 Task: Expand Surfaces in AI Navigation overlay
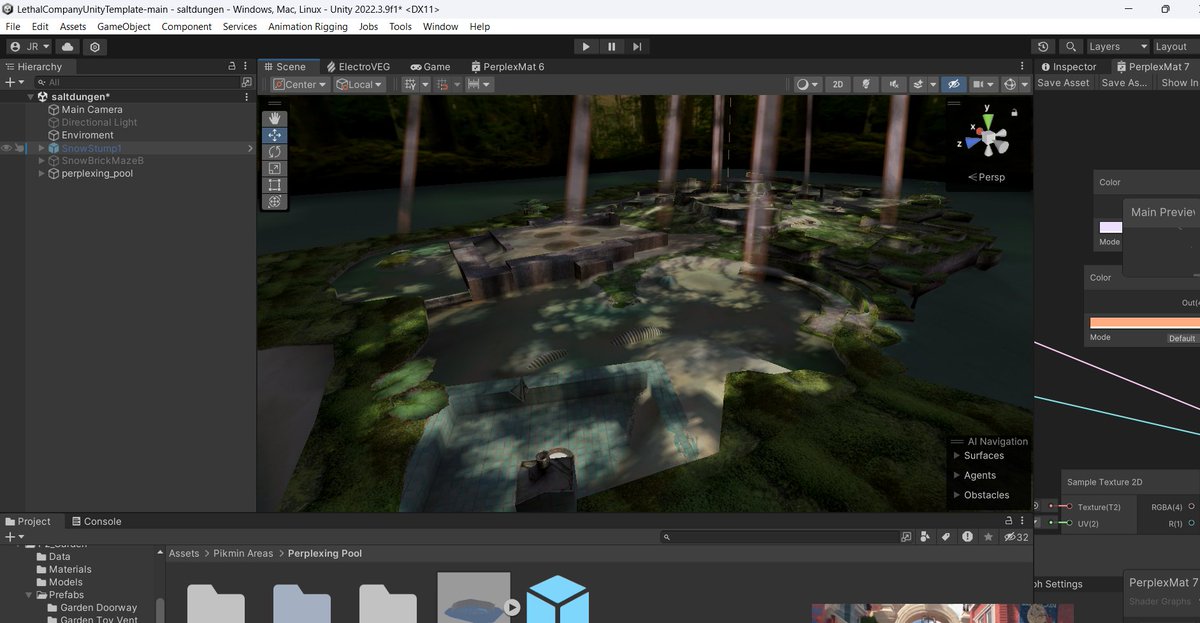pyautogui.click(x=956, y=456)
